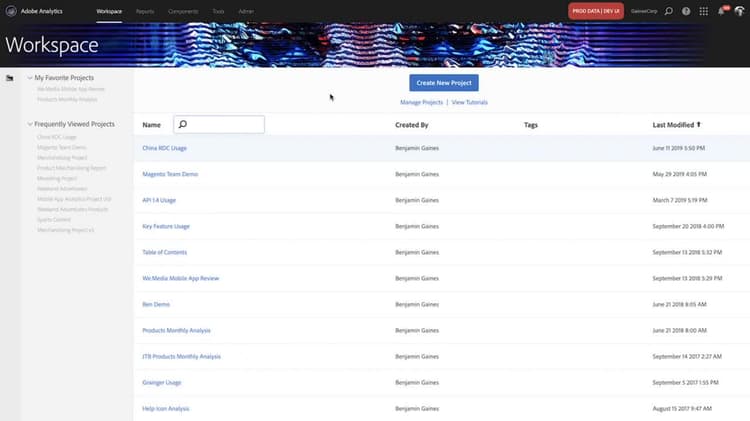This screenshot has width=750, height=421.
Task: Open We.Media Mobile App Review in table
Action: (181, 278)
